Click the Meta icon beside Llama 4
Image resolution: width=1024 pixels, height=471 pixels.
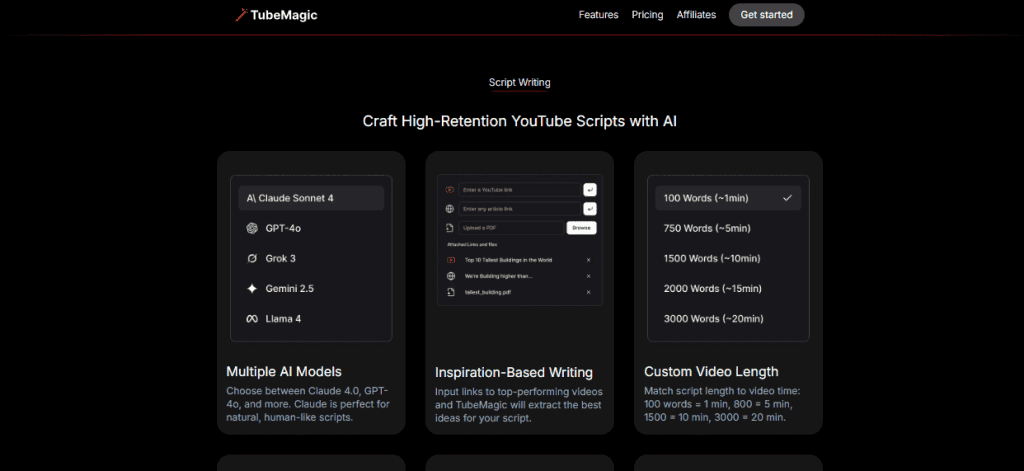(252, 319)
